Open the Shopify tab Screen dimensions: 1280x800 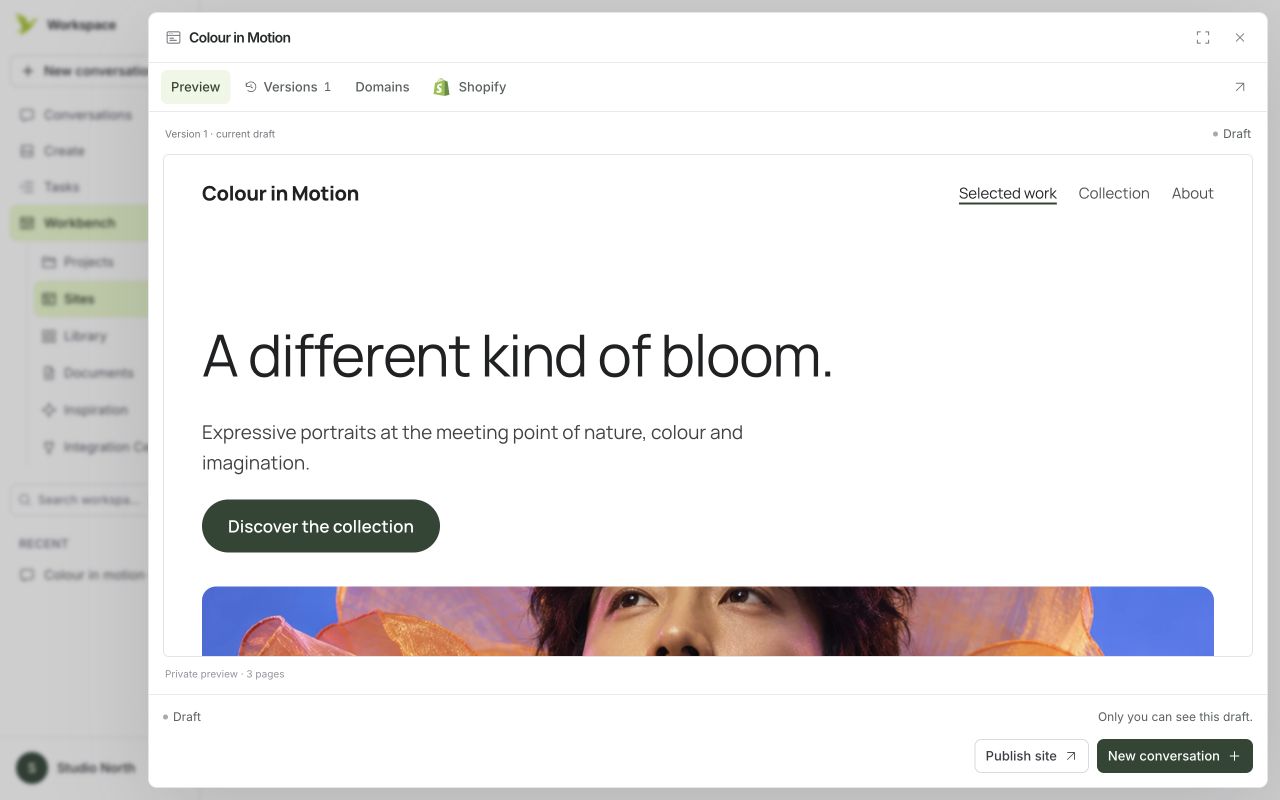pyautogui.click(x=470, y=87)
